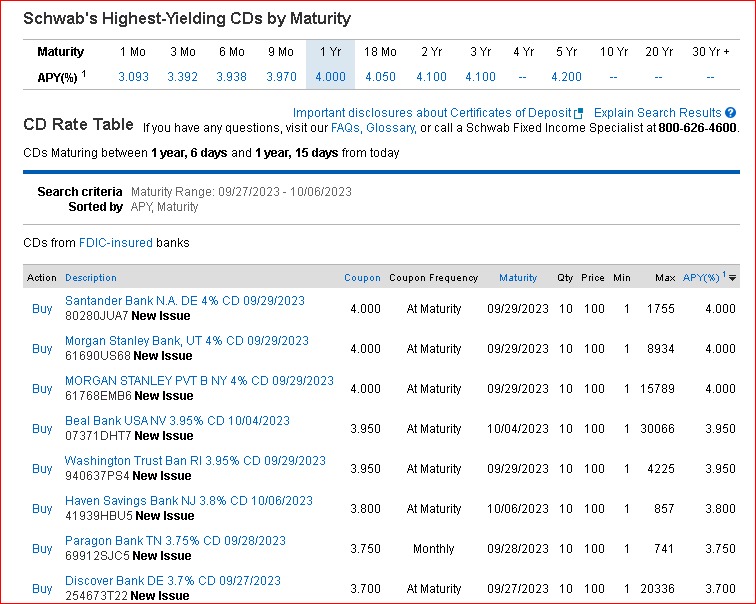The height and width of the screenshot is (604, 756).
Task: Open Beal Bank USA NV 3.95% CD details
Action: point(177,421)
